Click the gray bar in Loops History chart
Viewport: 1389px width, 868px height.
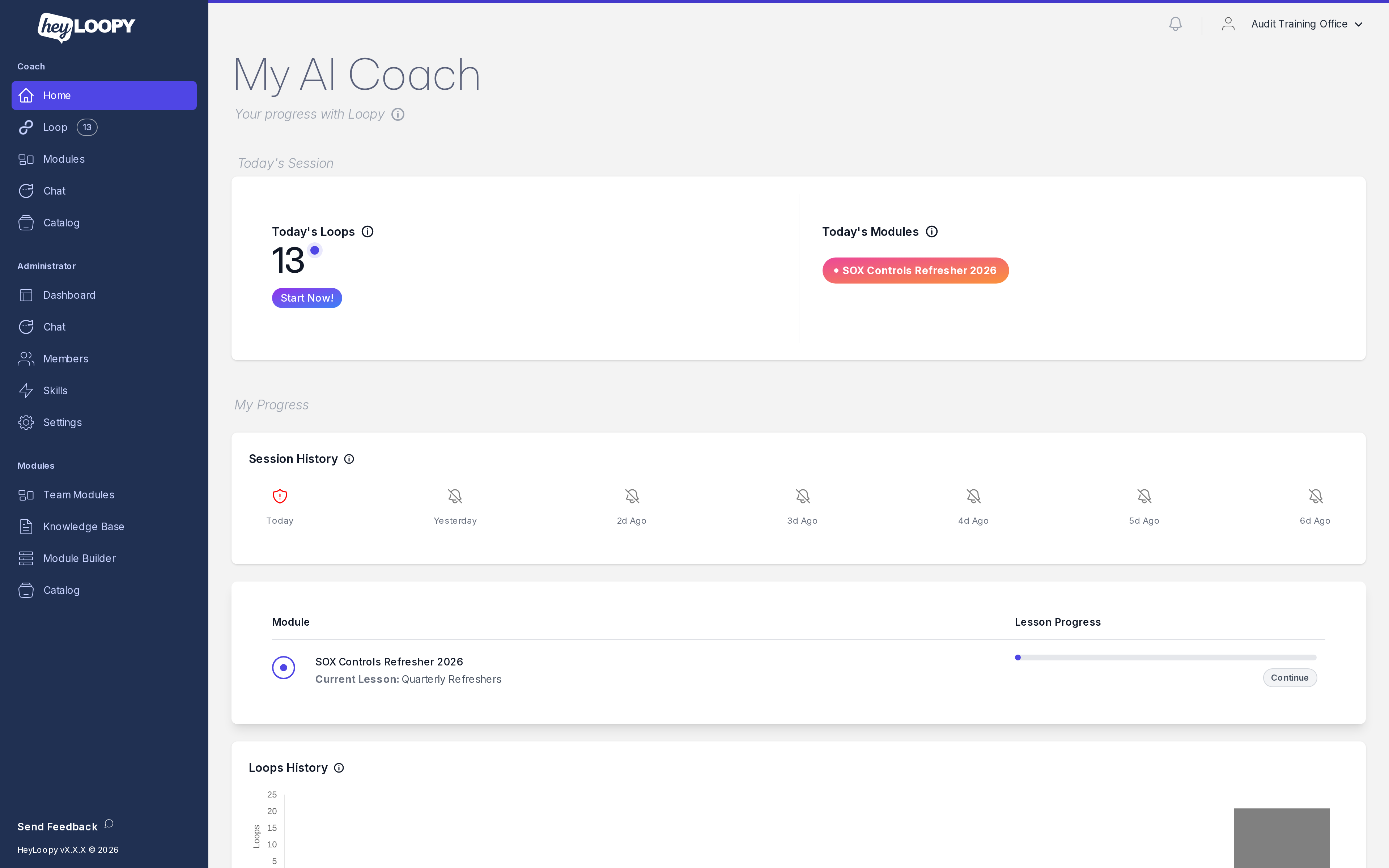click(x=1282, y=838)
